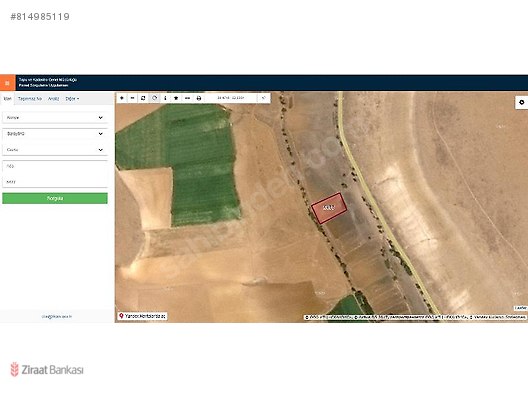Open map layer settings gear

pyautogui.click(x=521, y=102)
